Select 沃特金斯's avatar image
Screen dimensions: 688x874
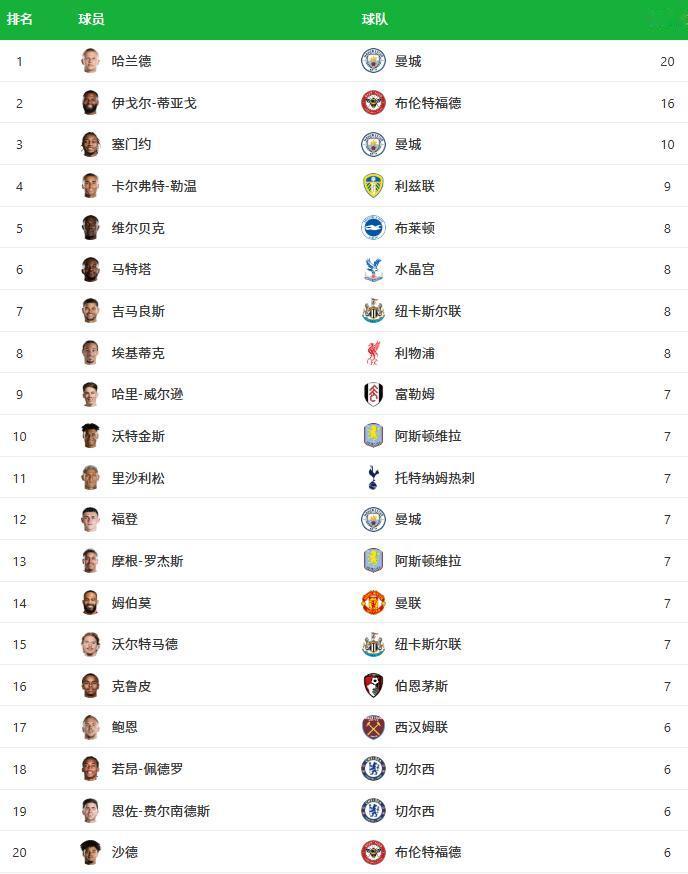pos(91,436)
